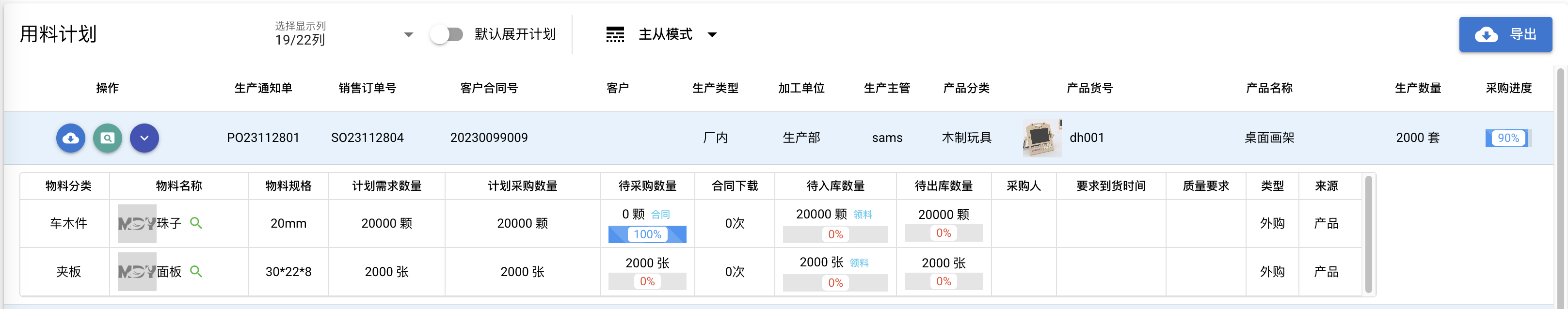Click the 珠子 material thumbnail image
1568x309 pixels.
coord(137,223)
